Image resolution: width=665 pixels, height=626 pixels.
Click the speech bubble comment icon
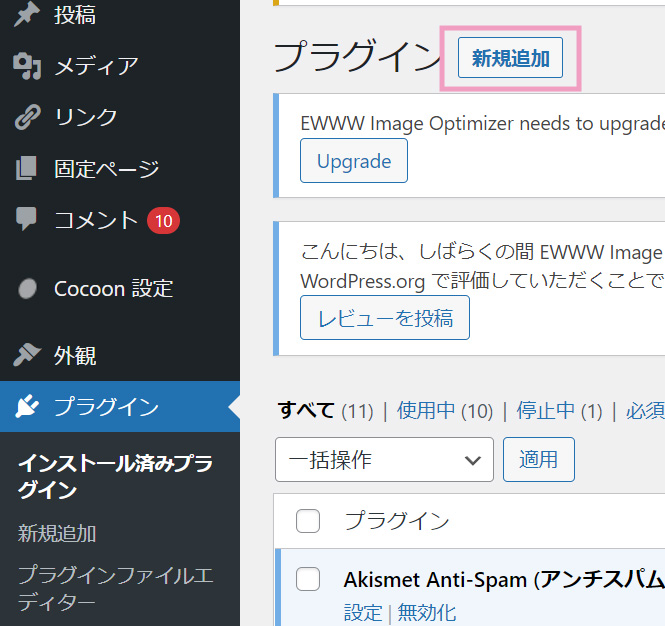[x=26, y=219]
